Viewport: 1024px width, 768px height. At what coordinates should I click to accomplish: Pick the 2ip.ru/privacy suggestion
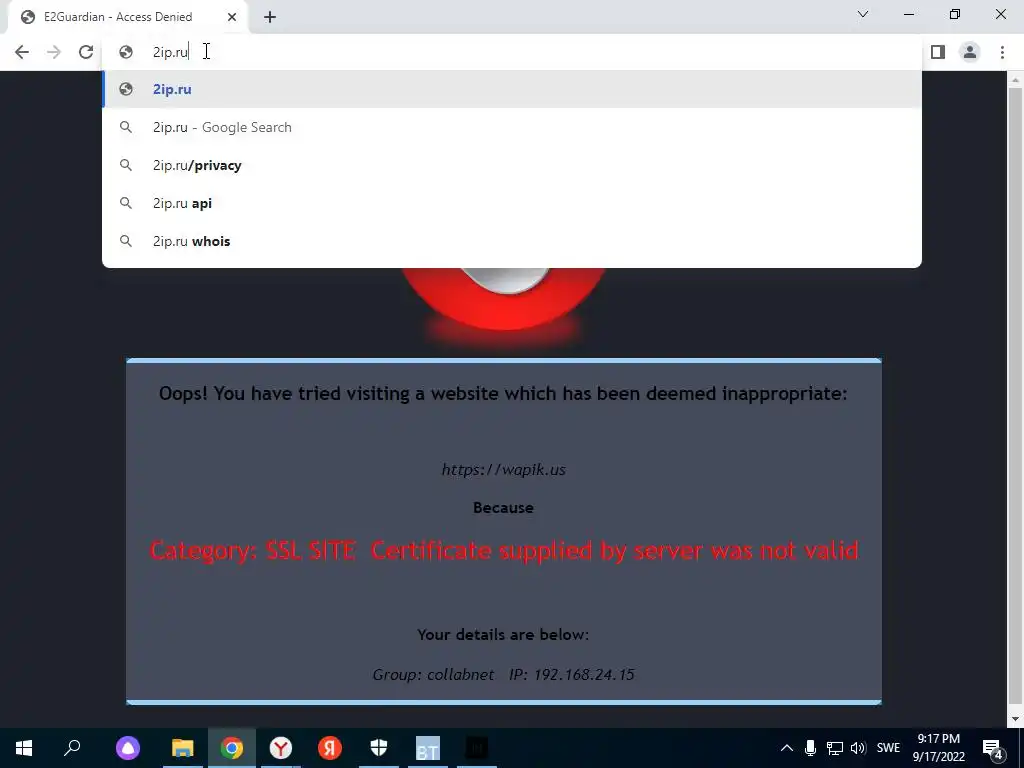511,165
